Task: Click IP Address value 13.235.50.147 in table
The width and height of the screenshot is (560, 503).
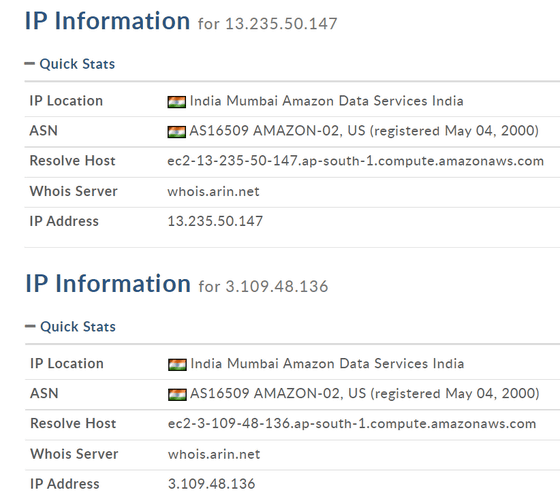Action: (215, 221)
